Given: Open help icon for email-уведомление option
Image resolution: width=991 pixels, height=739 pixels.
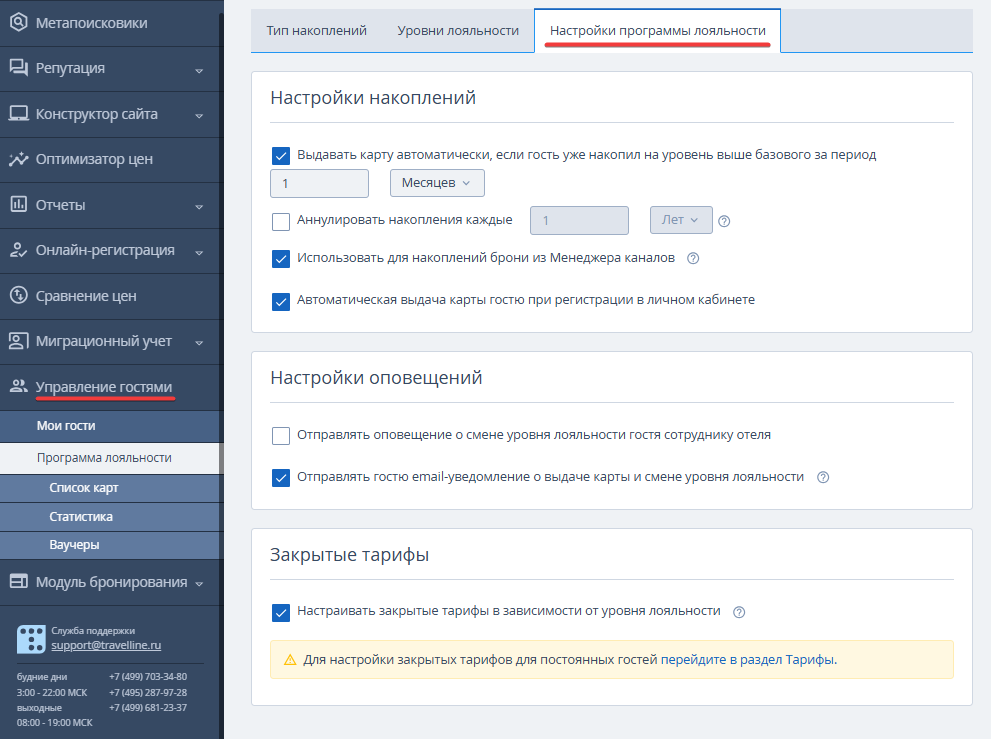Looking at the screenshot, I should coord(823,477).
